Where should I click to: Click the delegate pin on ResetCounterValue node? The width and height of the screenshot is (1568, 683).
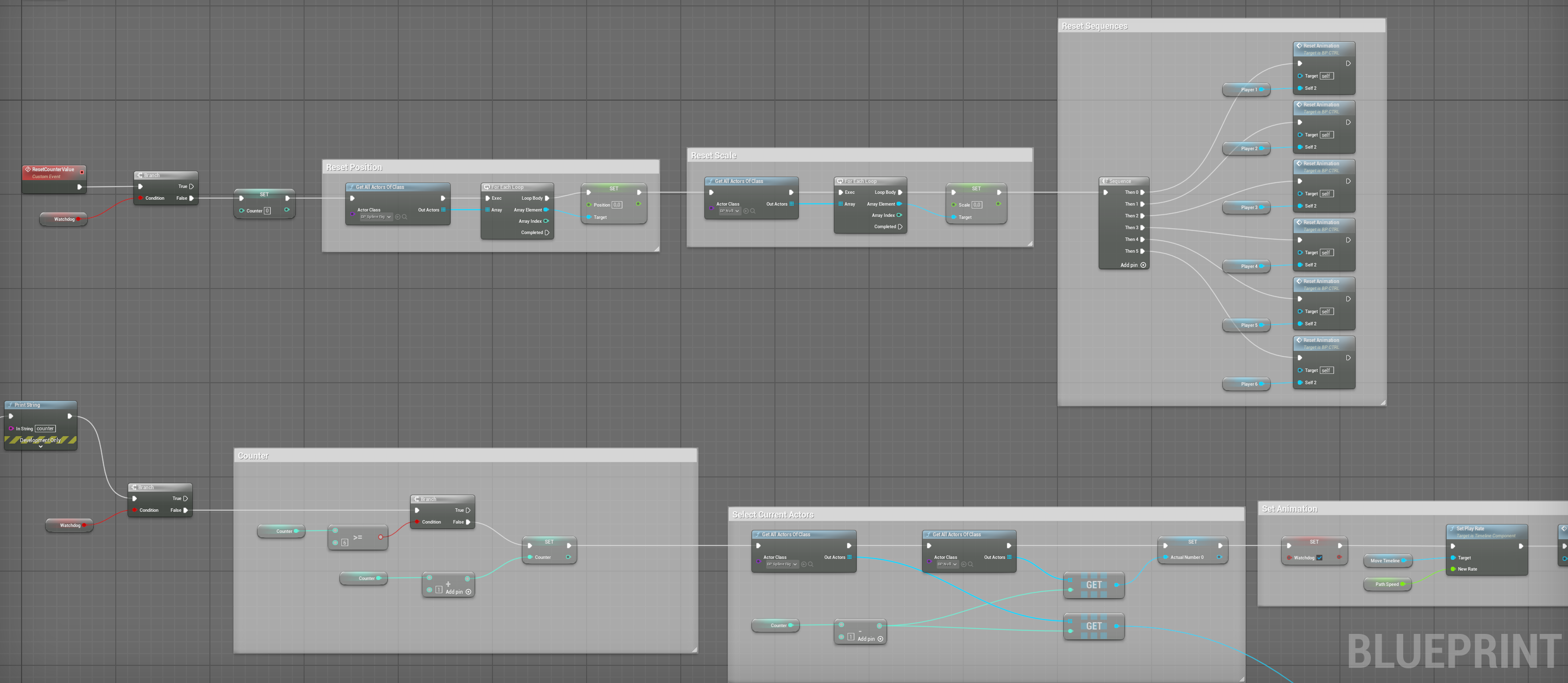coord(81,172)
